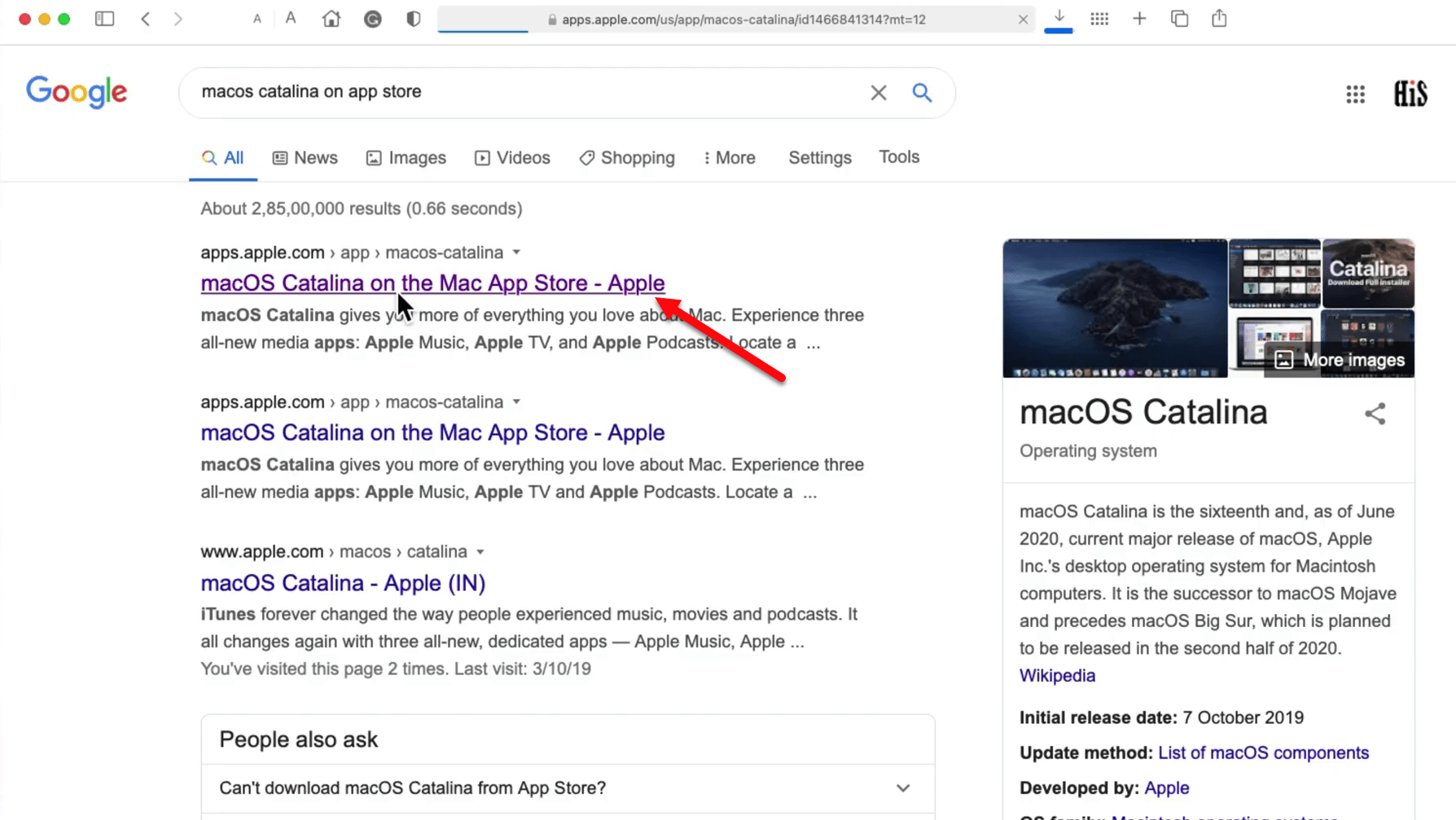Screen dimensions: 1456x820
Task: Open the HiS account profile avatar
Action: point(1410,94)
